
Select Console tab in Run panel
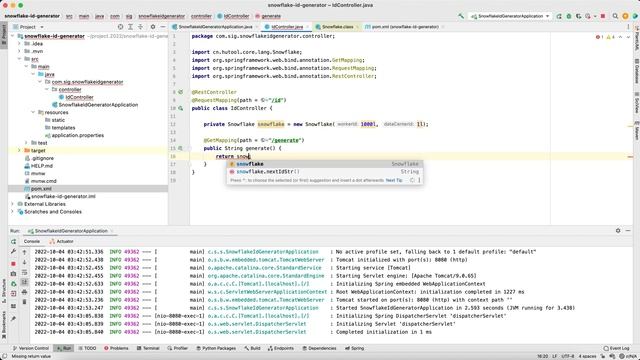point(31,241)
